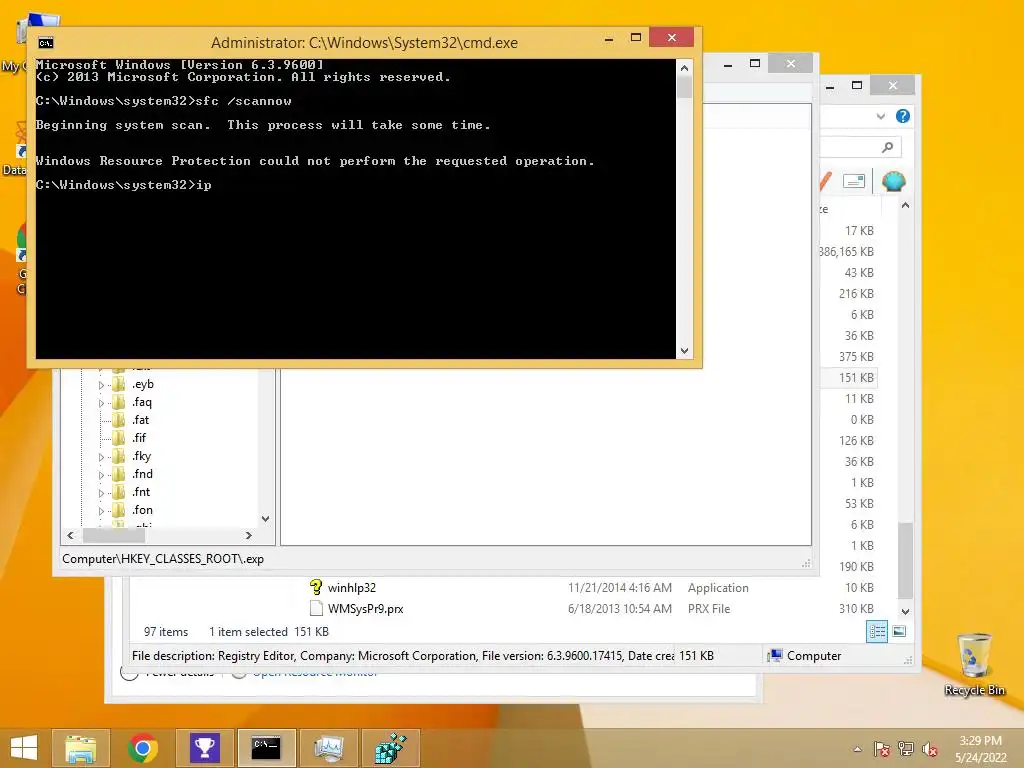Screen dimensions: 1024x768
Task: Open the purple trophy app on taskbar
Action: coord(204,748)
